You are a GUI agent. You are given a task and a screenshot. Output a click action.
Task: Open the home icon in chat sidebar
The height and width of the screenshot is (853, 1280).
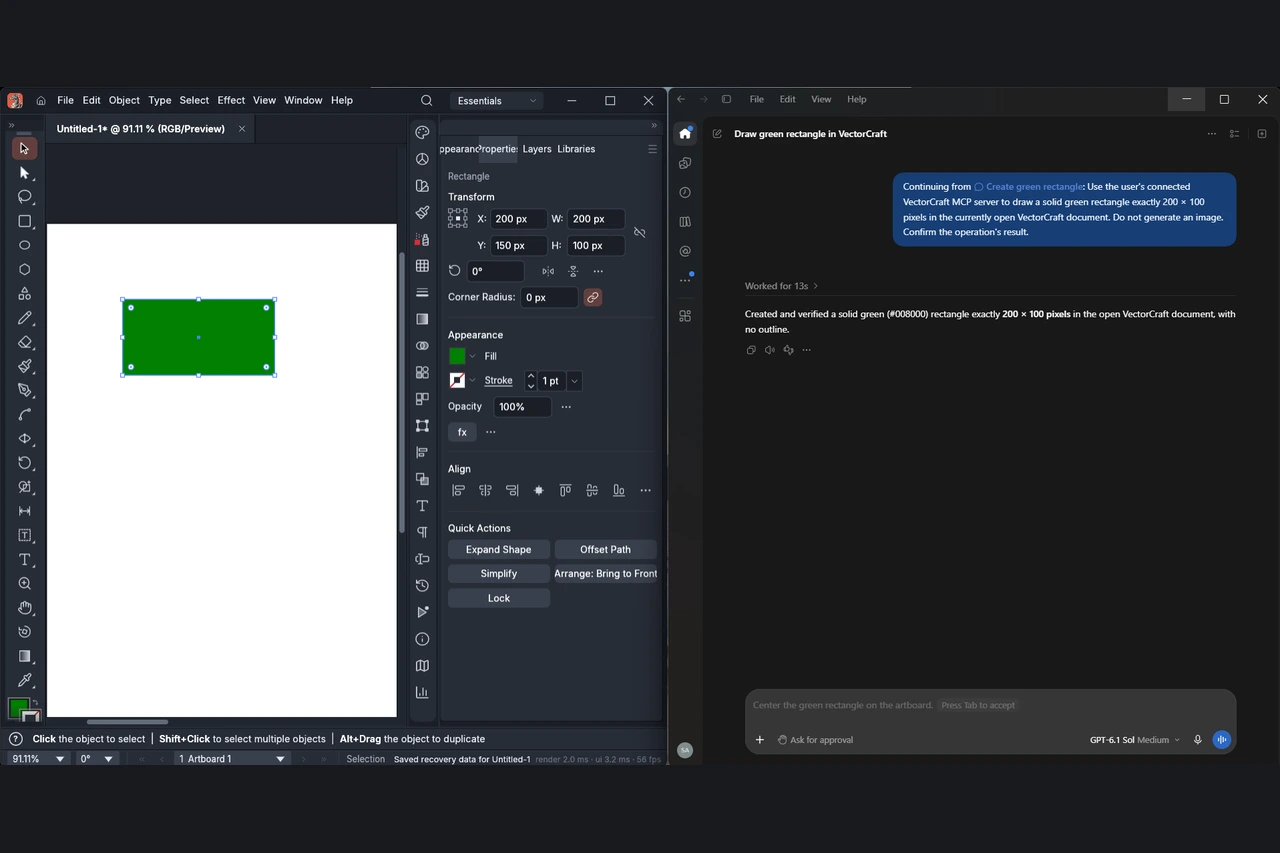click(x=685, y=133)
